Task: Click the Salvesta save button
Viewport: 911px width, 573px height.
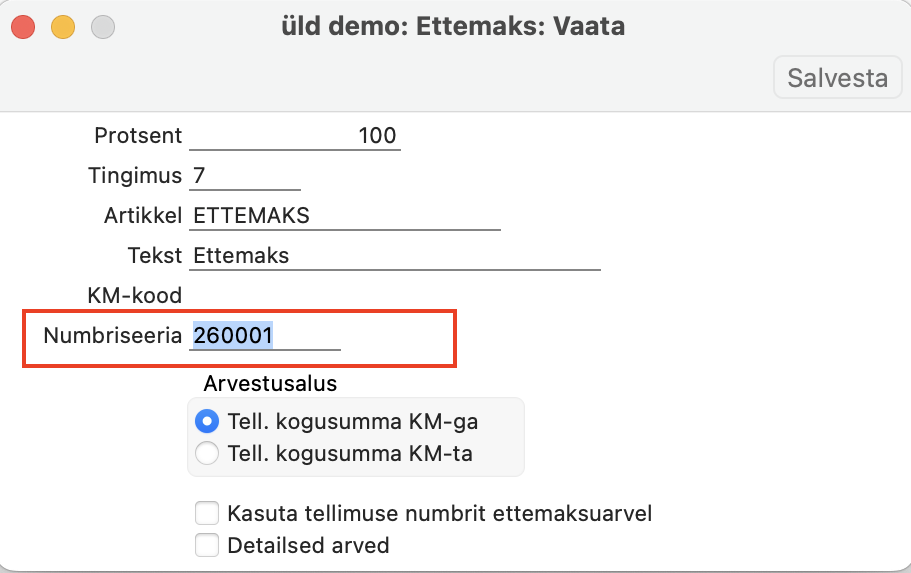Action: click(x=837, y=77)
